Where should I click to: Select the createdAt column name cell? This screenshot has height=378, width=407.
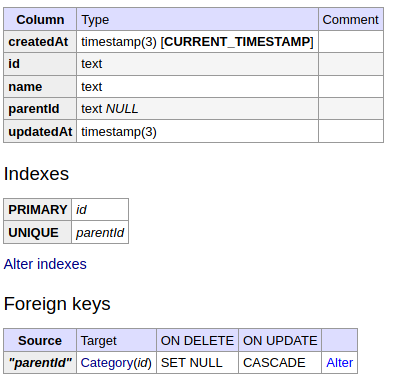40,42
